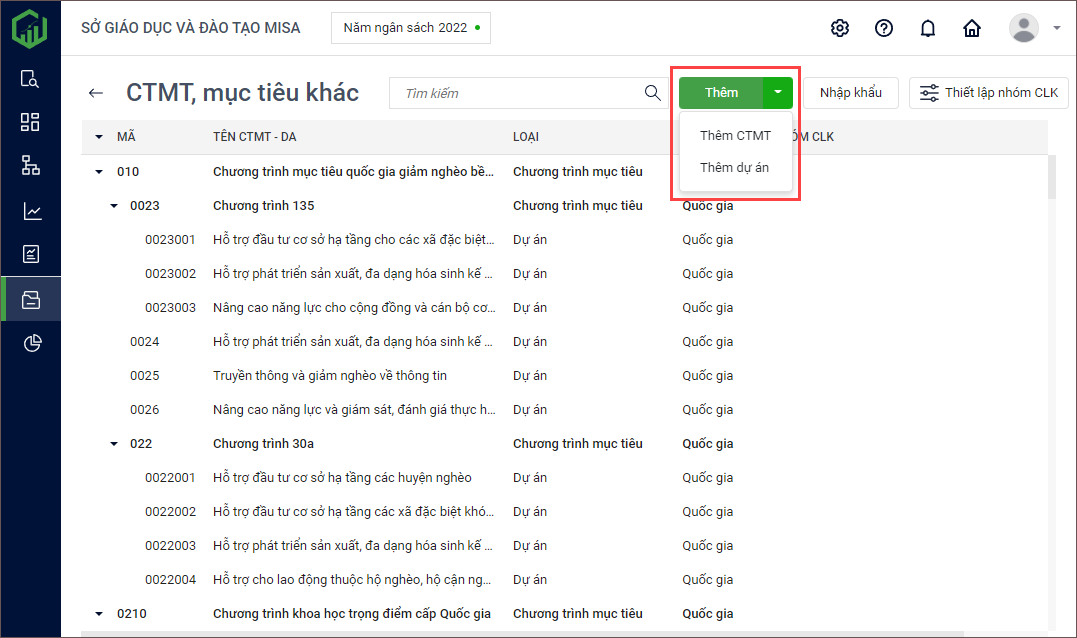Collapse the 010 program row

click(x=99, y=172)
